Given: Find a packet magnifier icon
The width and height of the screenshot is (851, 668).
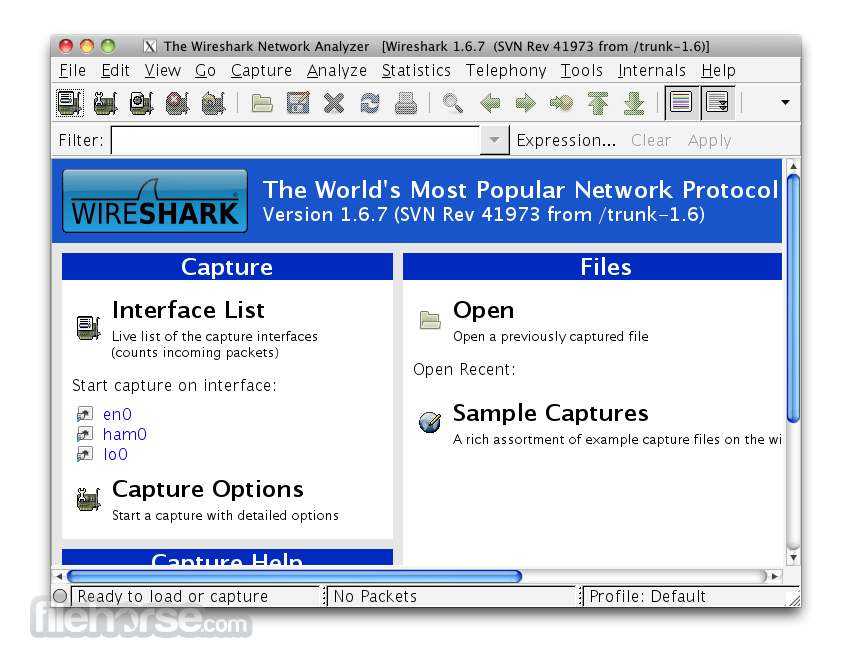Looking at the screenshot, I should click(x=453, y=103).
